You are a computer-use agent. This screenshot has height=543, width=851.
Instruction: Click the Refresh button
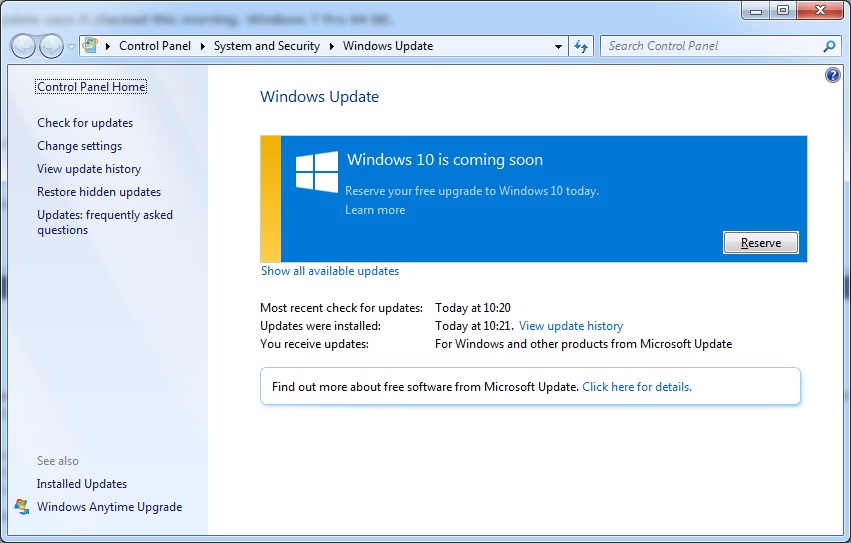(581, 47)
